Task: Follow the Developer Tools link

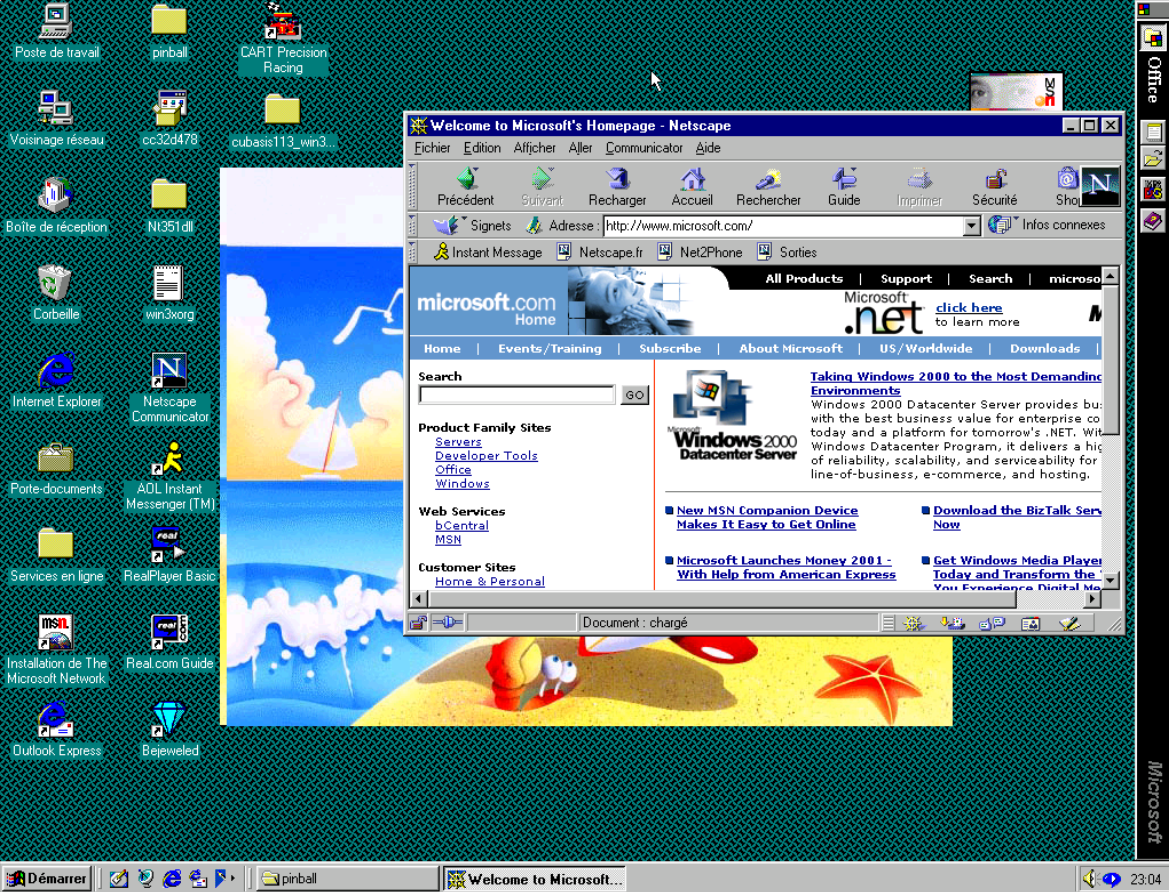Action: [486, 456]
